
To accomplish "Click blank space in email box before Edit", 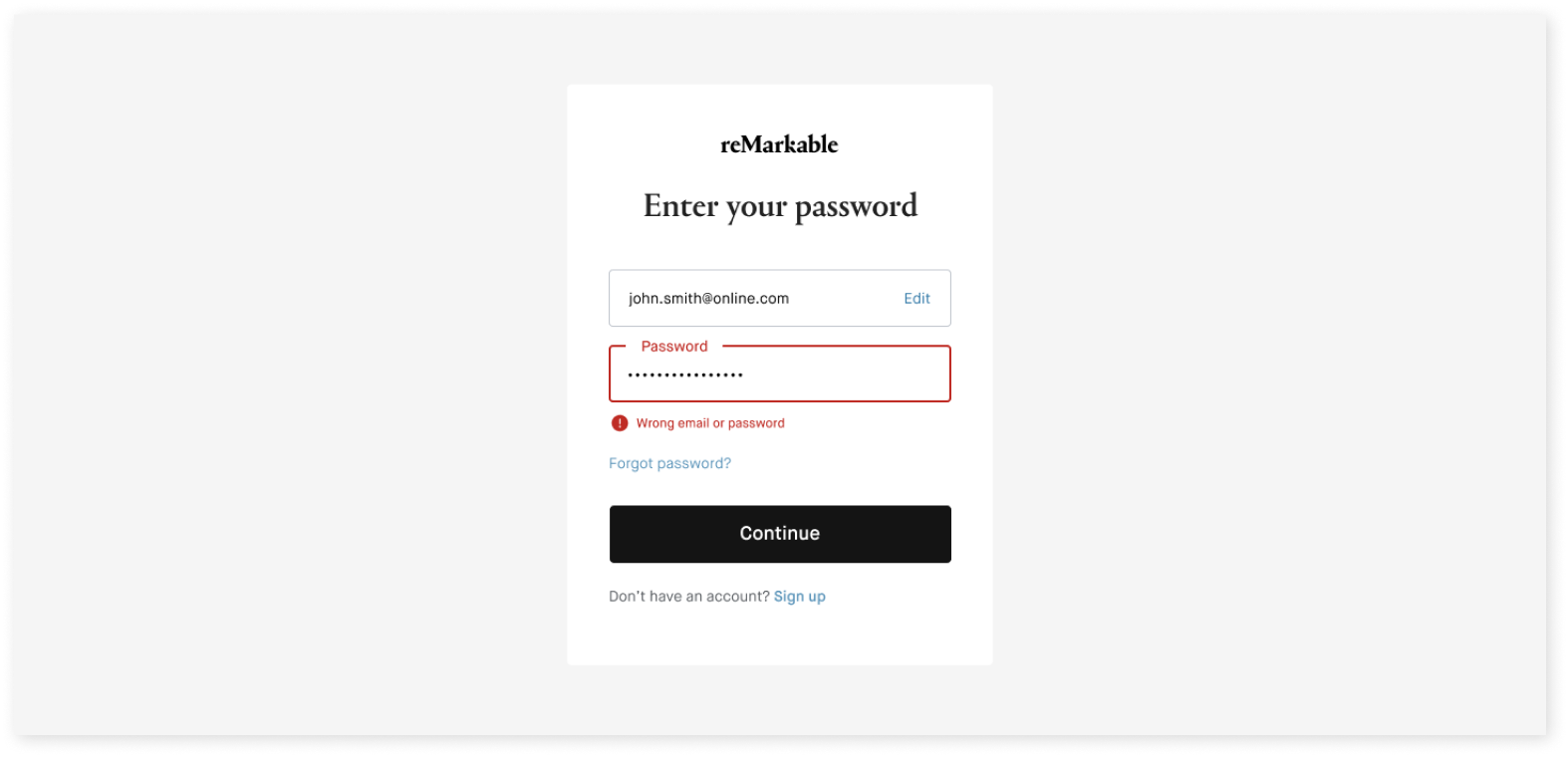I will click(847, 298).
